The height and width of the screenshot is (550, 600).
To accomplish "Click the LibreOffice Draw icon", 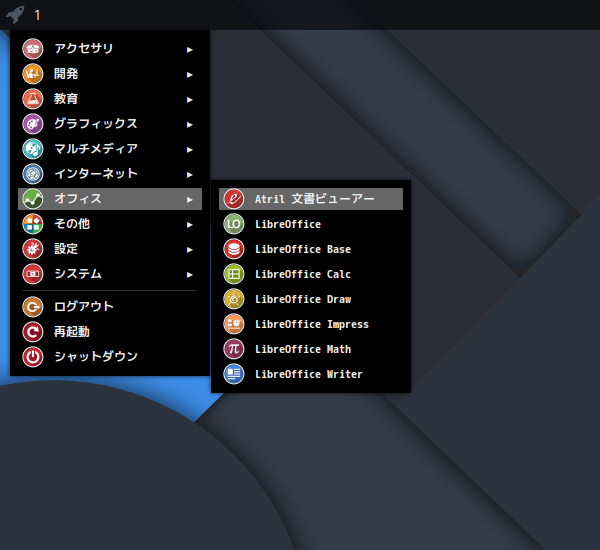I will pyautogui.click(x=234, y=299).
